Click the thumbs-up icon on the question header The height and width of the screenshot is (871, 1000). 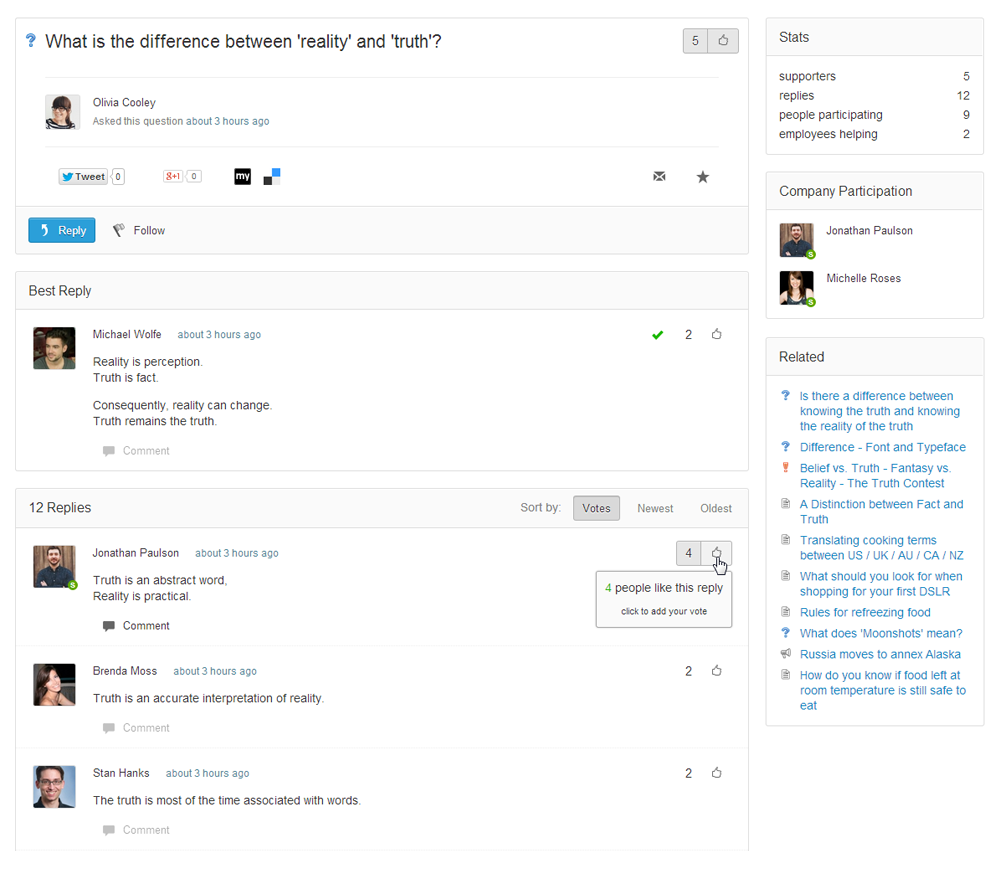pyautogui.click(x=724, y=41)
